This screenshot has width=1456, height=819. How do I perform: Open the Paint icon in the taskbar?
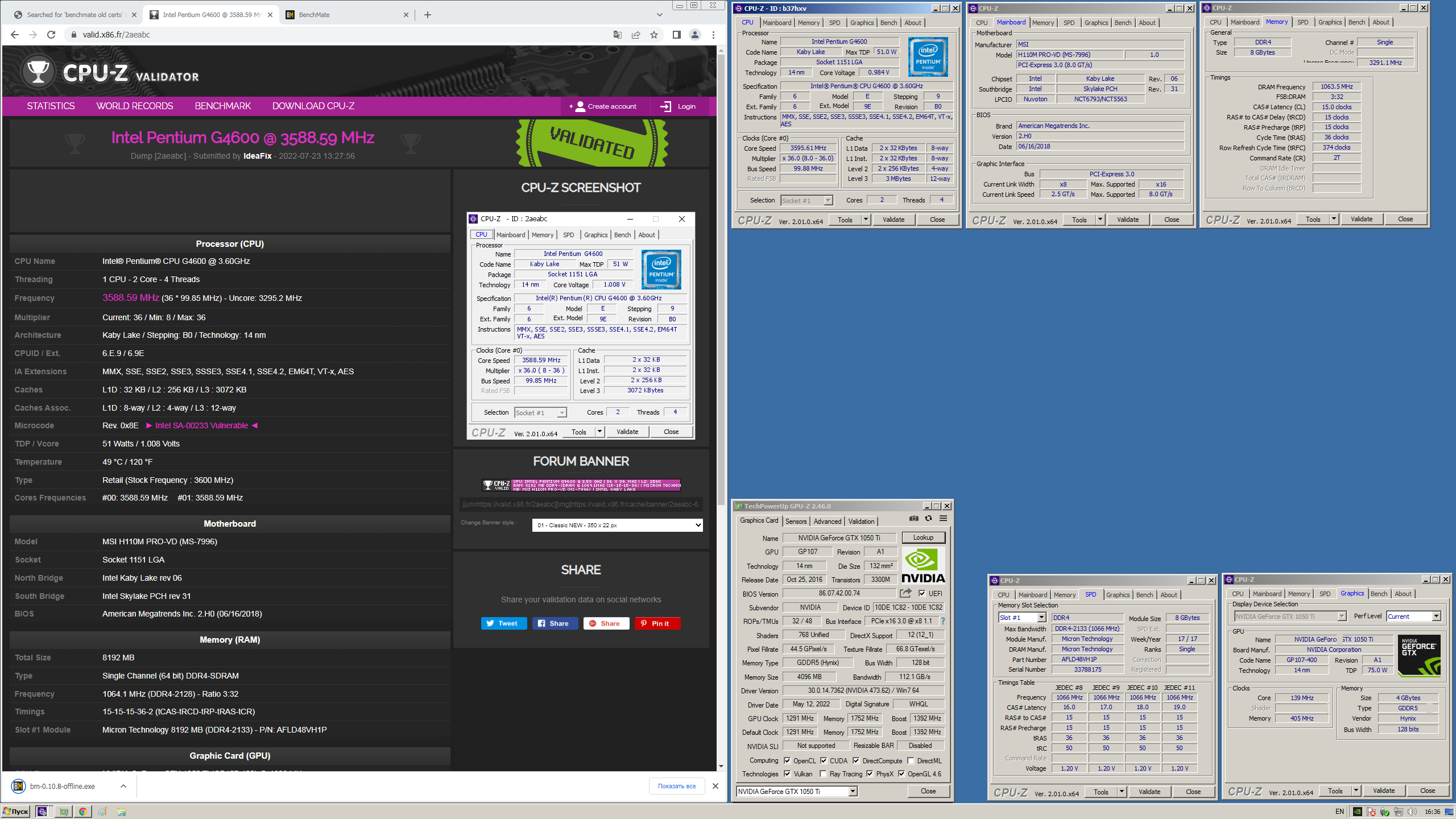coord(102,812)
